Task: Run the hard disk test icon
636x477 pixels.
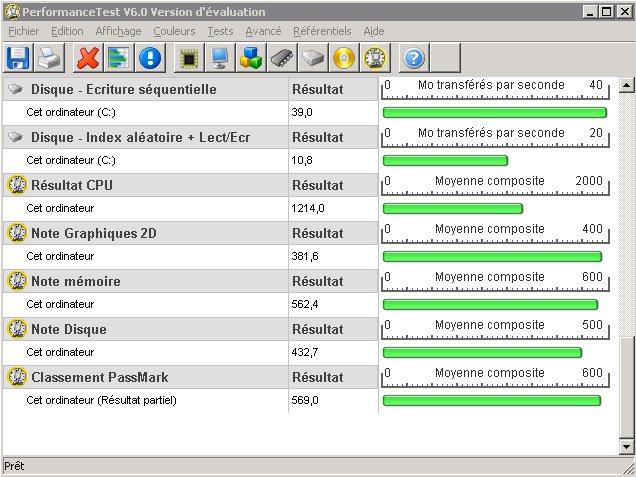Action: [x=313, y=58]
